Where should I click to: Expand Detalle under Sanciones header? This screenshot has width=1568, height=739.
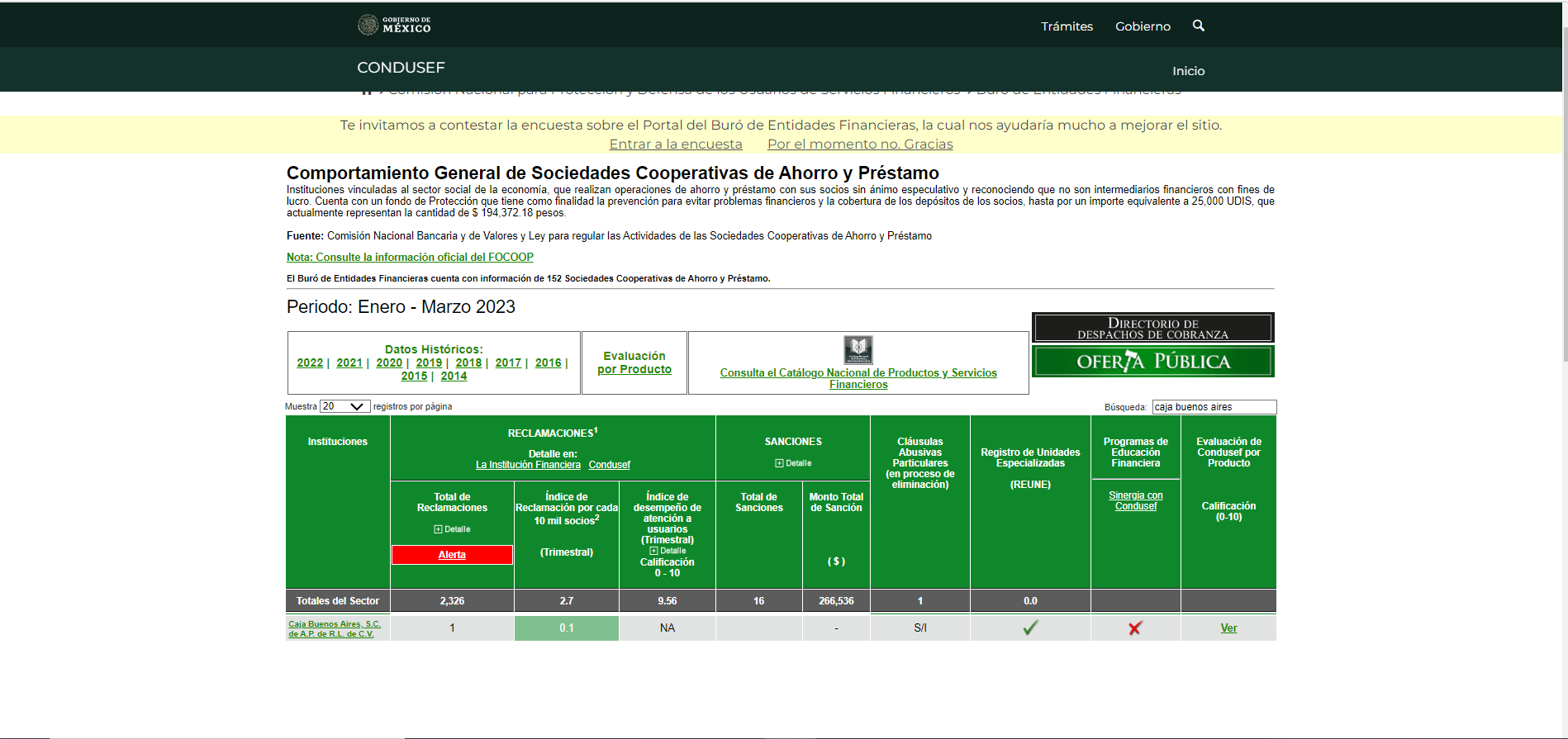point(793,463)
